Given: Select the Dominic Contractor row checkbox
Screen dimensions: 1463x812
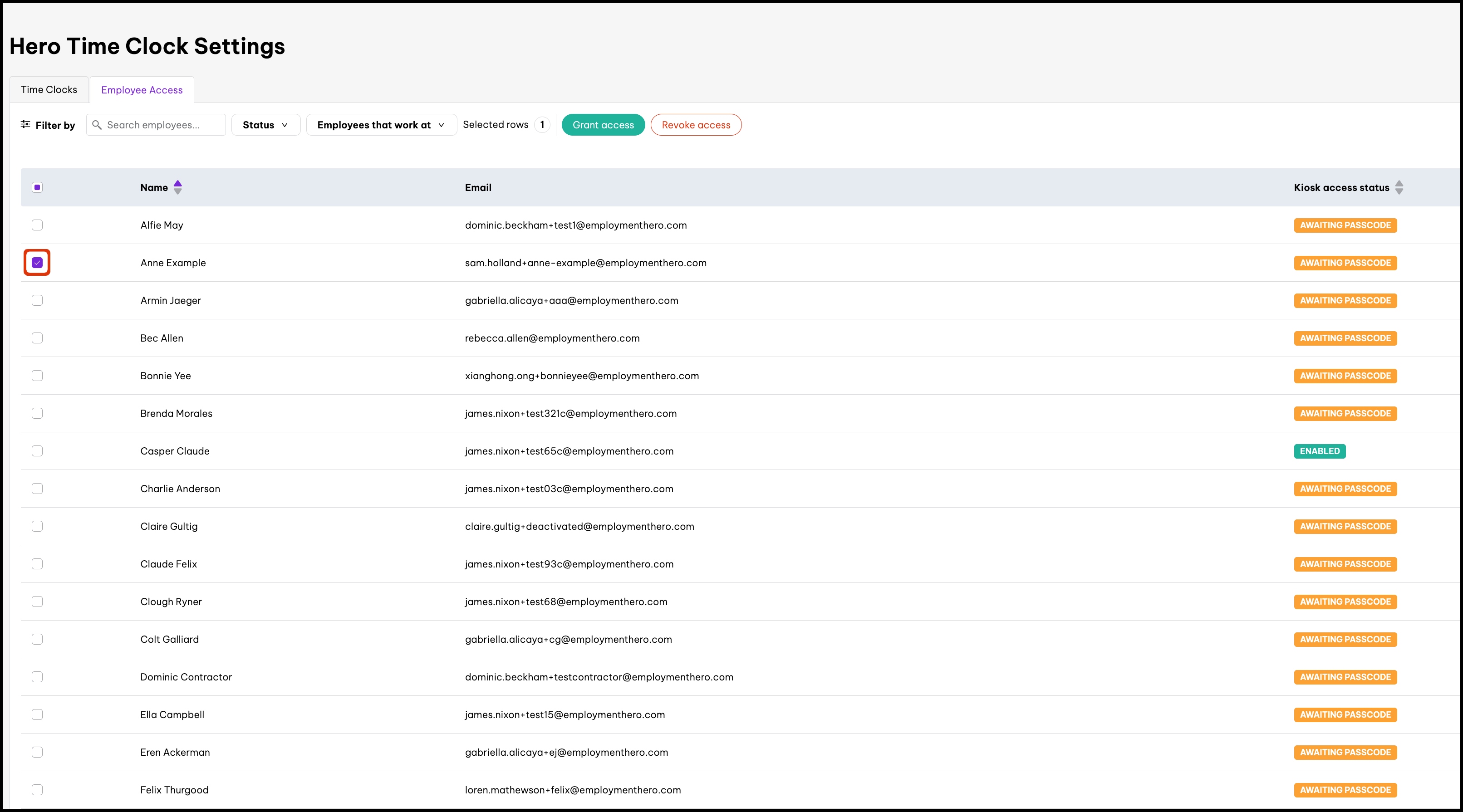Looking at the screenshot, I should pos(37,677).
